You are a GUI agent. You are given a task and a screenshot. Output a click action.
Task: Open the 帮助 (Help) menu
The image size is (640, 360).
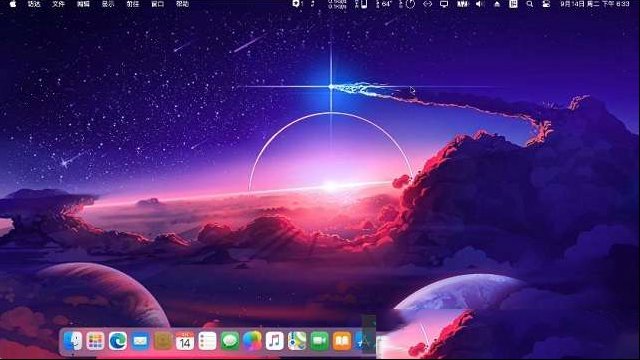[x=182, y=4]
